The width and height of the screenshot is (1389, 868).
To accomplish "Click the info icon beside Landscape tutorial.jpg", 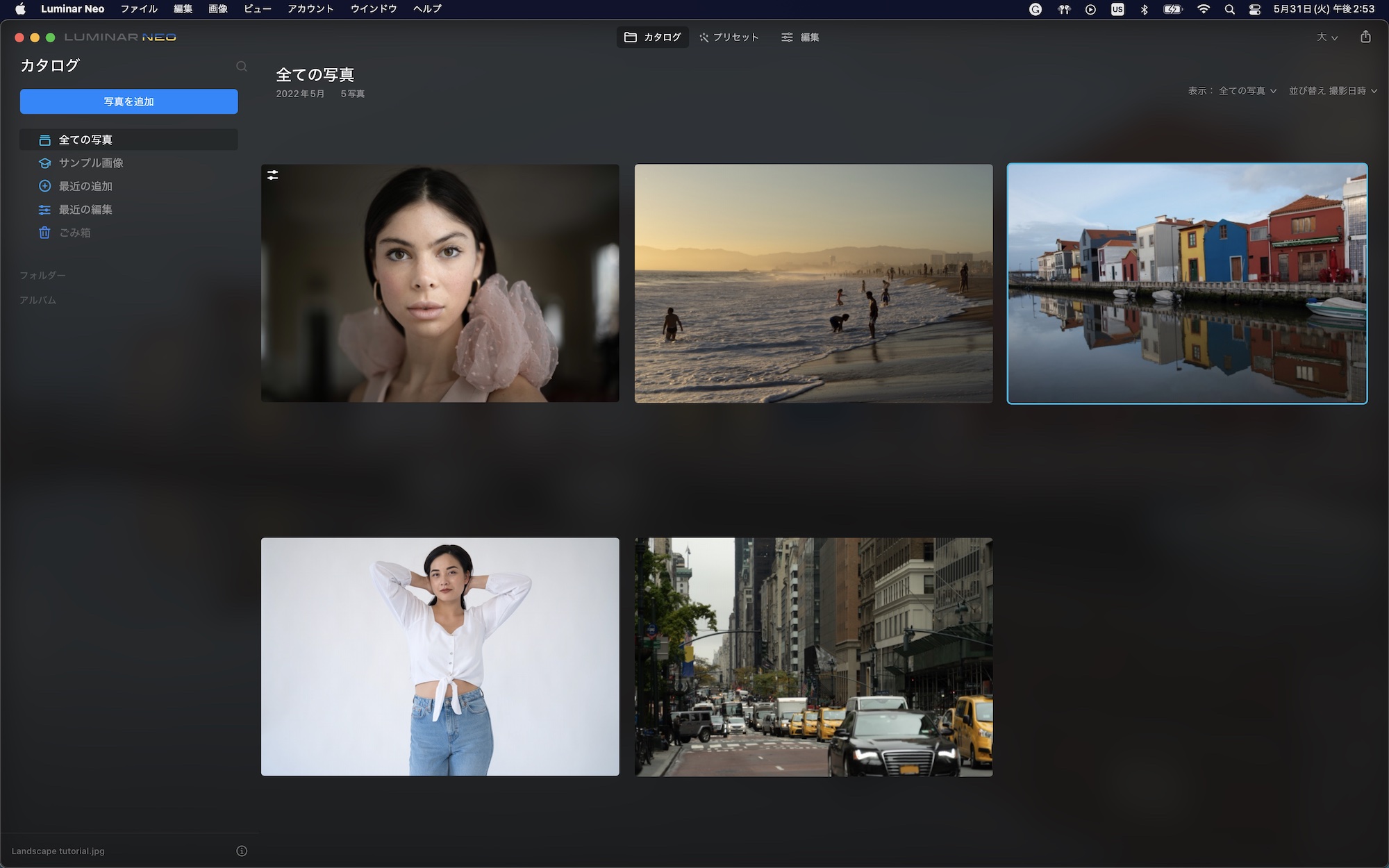I will 242,851.
